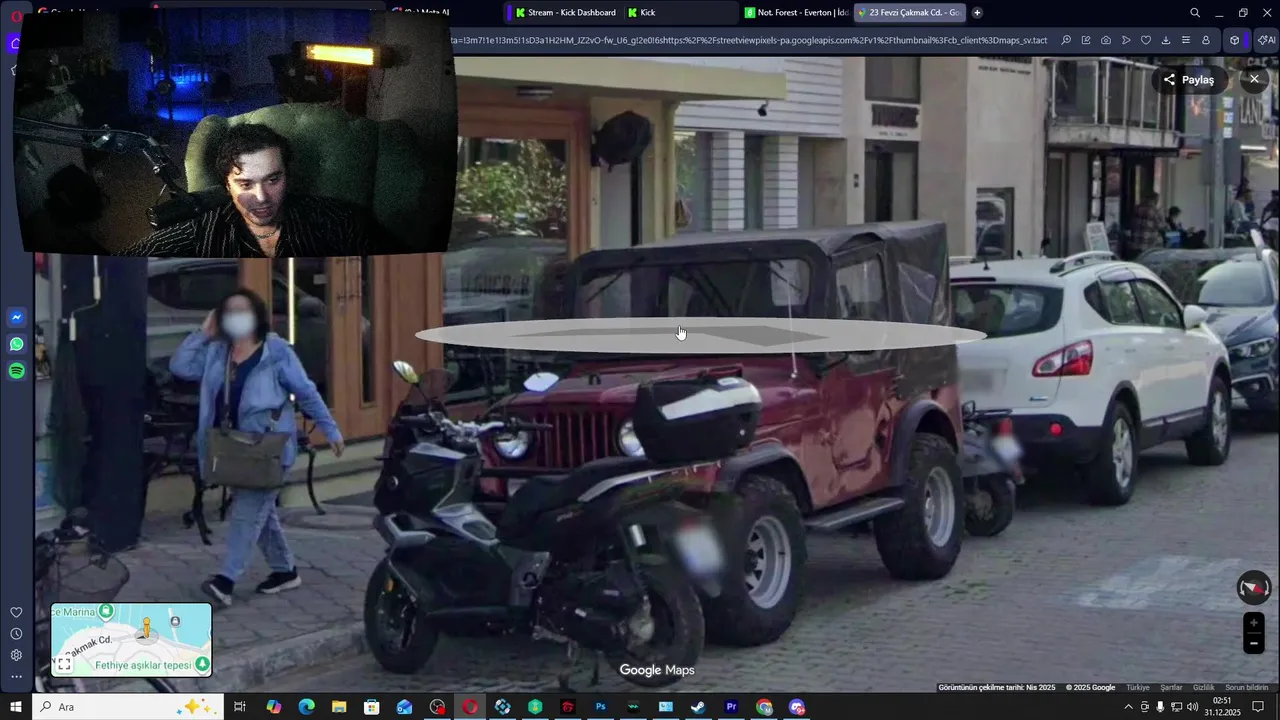Image resolution: width=1280 pixels, height=720 pixels.
Task: Select the 23 Fevzi Çakmak Cd. tab
Action: point(908,13)
